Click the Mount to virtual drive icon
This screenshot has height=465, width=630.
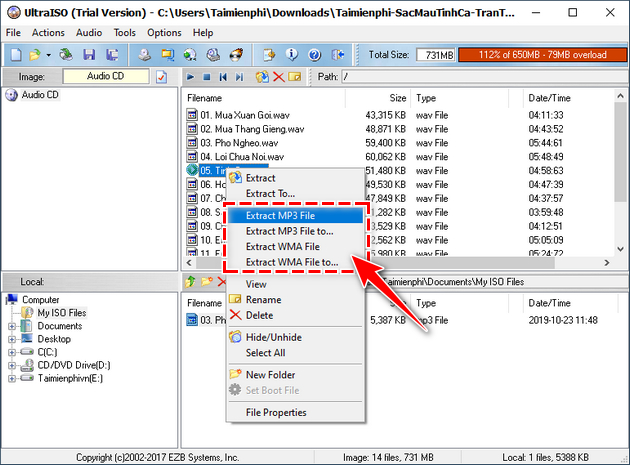pyautogui.click(x=213, y=55)
